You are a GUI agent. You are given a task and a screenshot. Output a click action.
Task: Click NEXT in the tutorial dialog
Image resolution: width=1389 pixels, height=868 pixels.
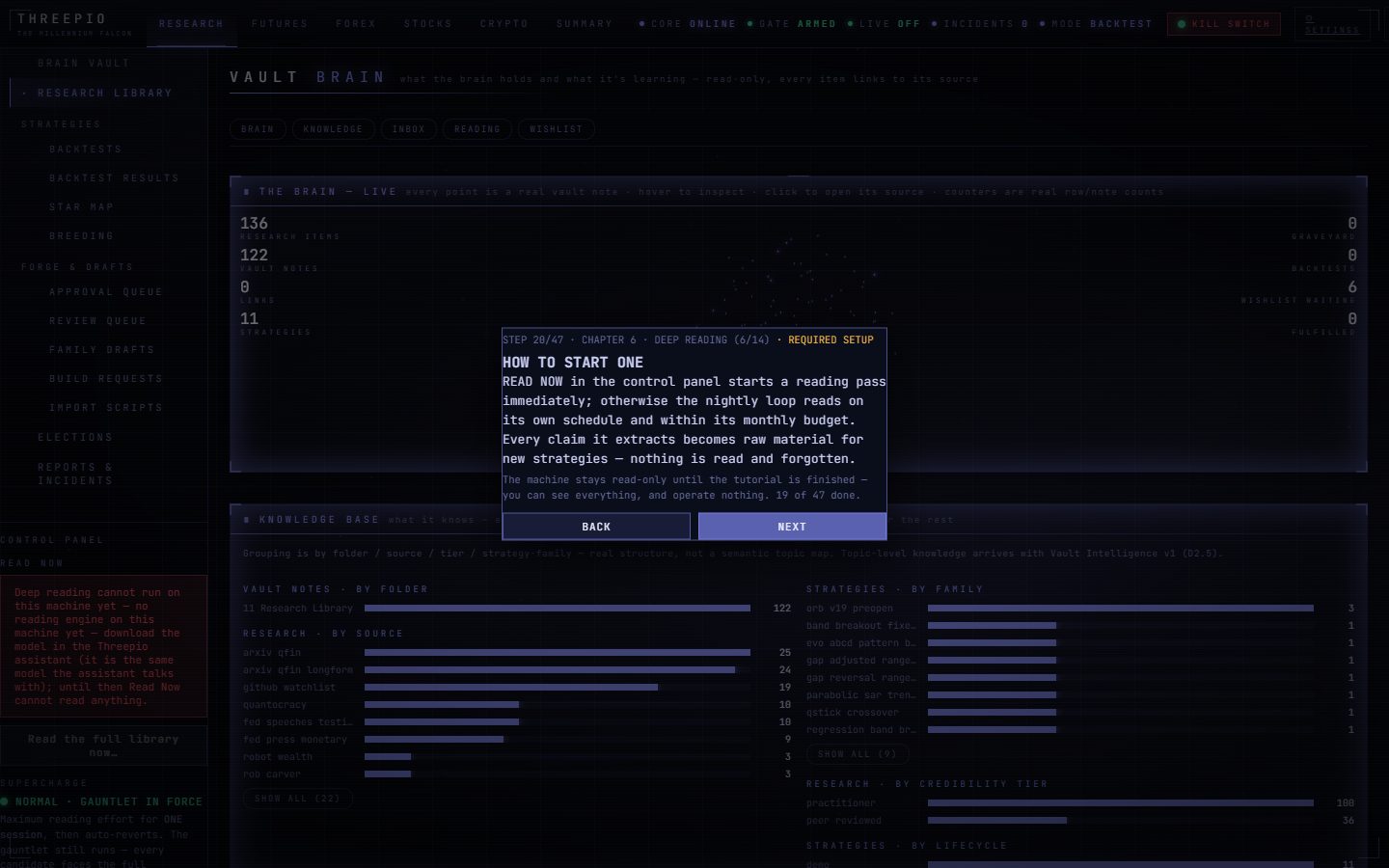792,527
